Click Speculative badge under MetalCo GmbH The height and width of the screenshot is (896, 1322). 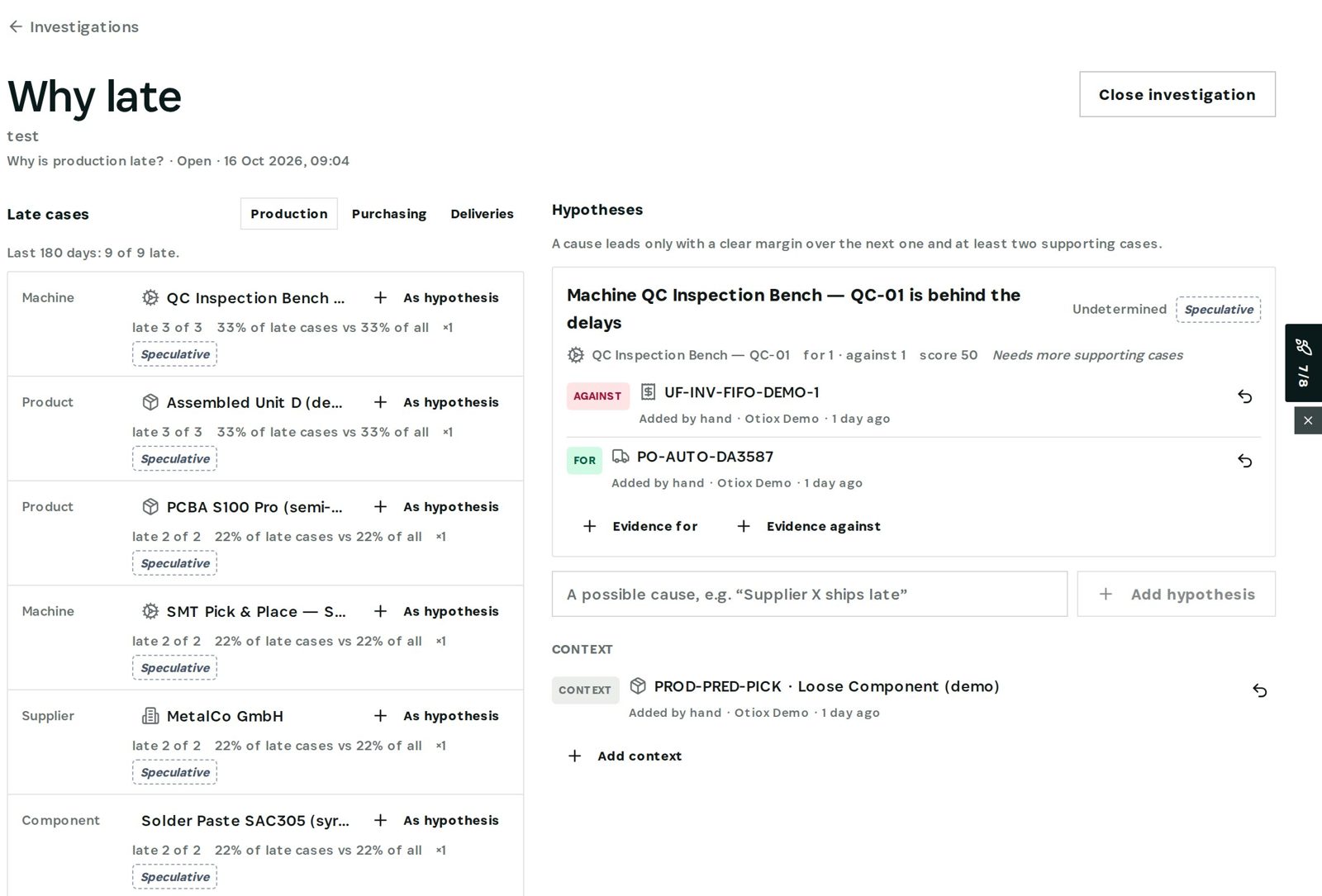[174, 772]
